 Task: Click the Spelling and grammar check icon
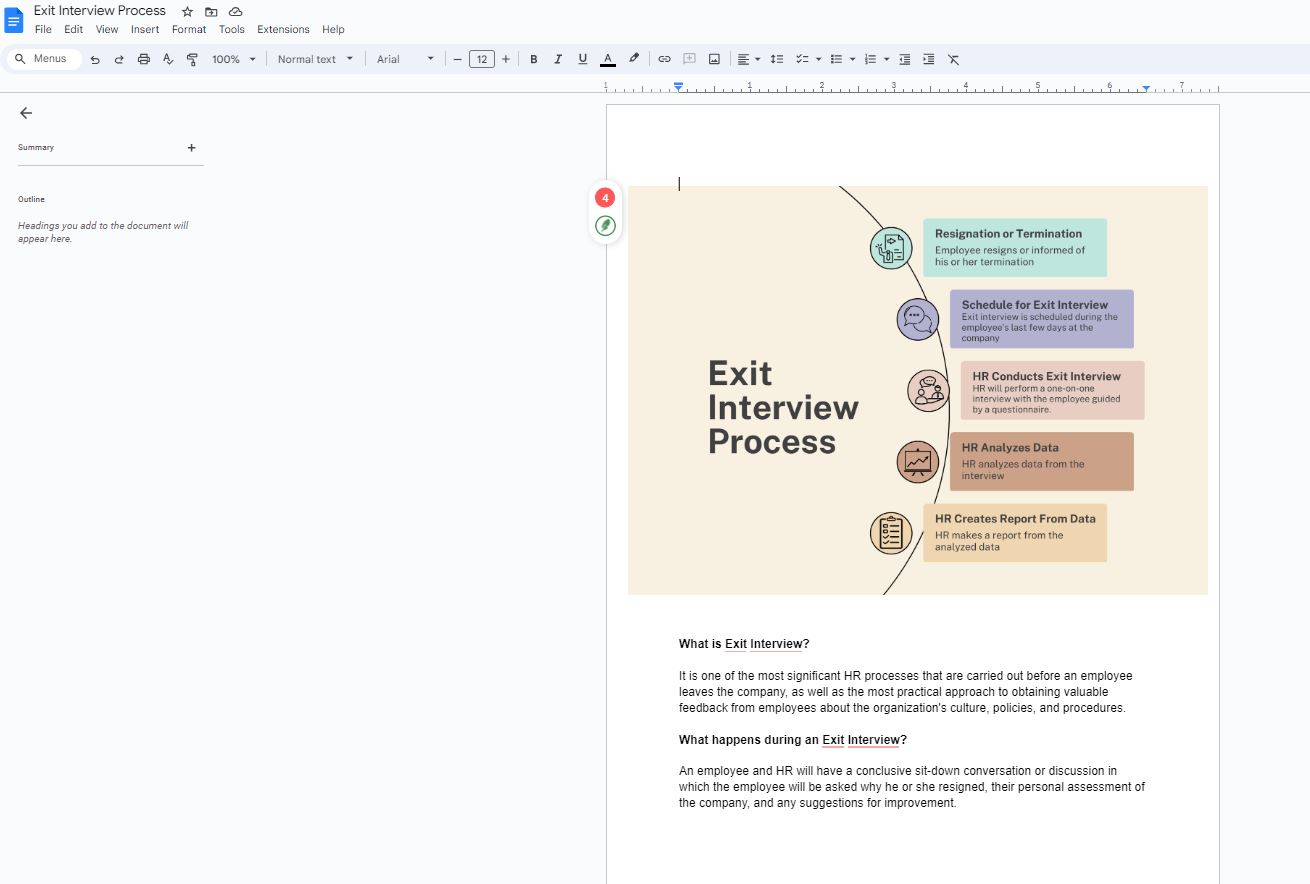(168, 59)
